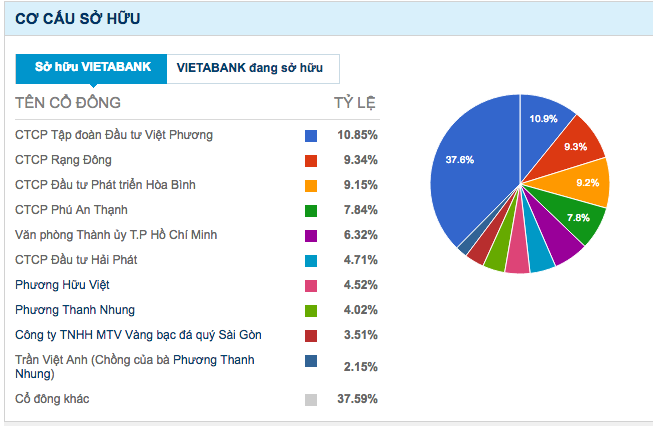Click the cyan Hải Phát legend swatch
The height and width of the screenshot is (426, 653).
(x=311, y=260)
